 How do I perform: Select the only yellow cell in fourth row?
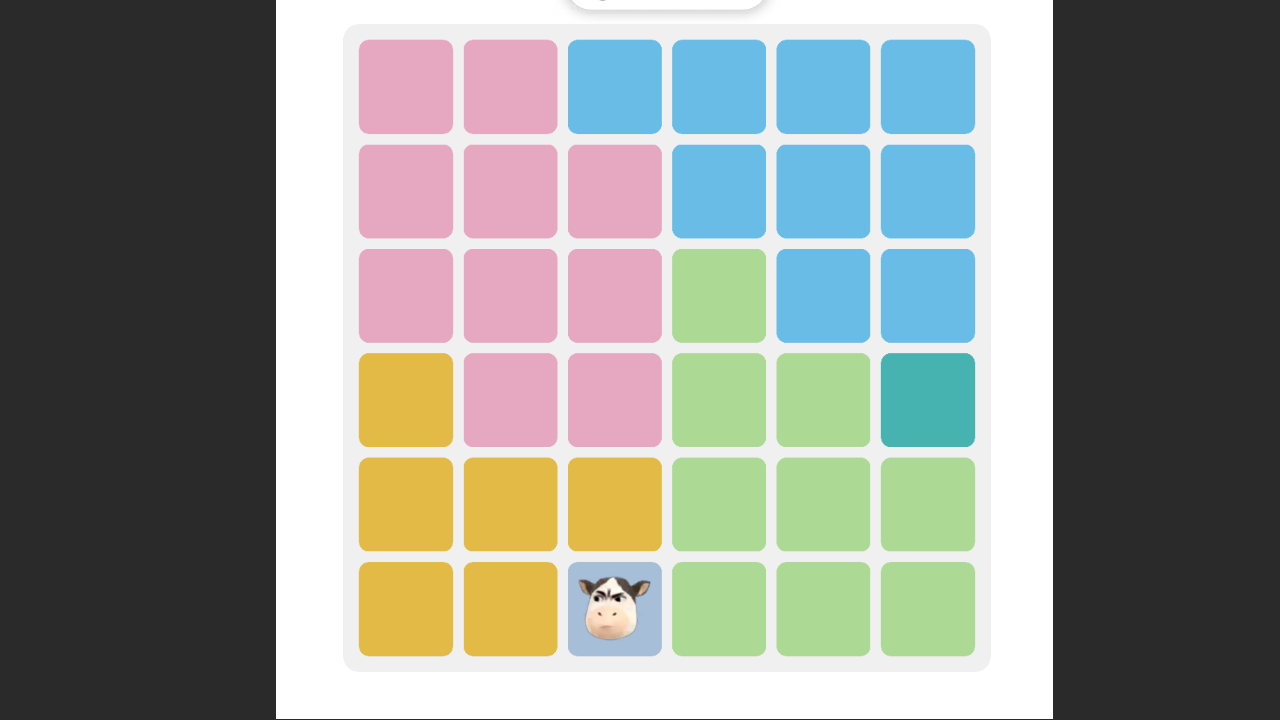coord(406,400)
